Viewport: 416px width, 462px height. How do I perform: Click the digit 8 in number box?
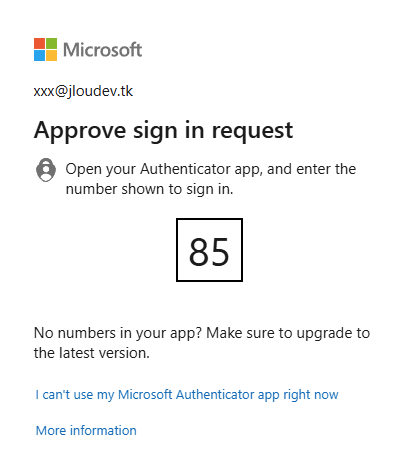click(x=199, y=252)
